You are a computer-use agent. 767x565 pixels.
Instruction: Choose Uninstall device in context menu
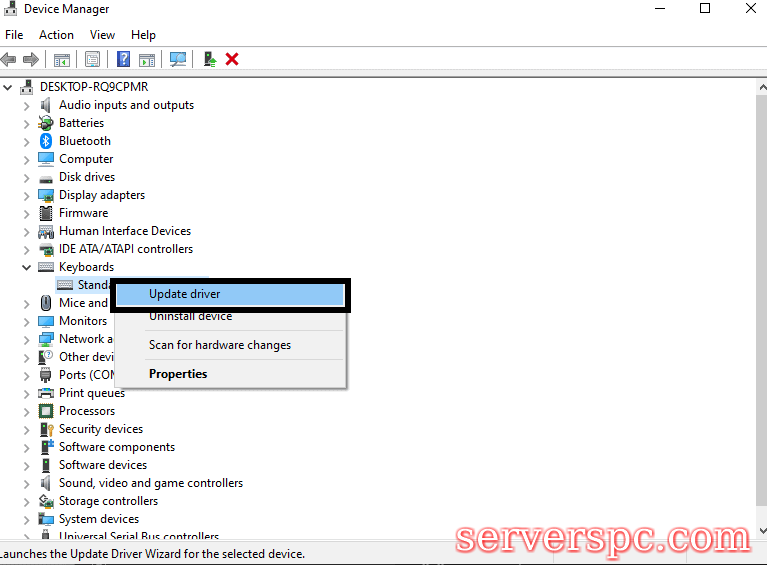230,316
